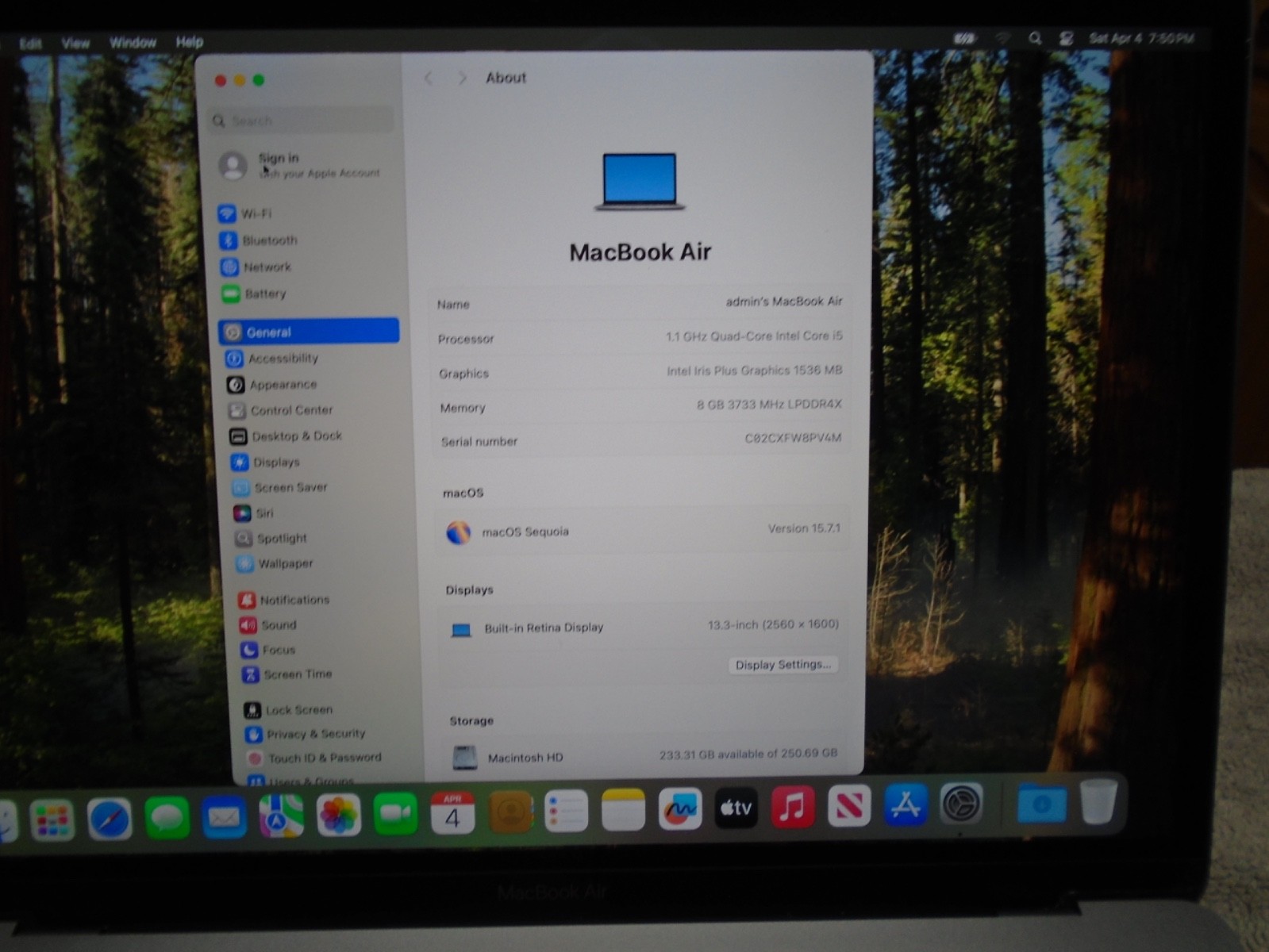This screenshot has height=952, width=1269.
Task: Select Network in the settings sidebar
Action: coord(256,267)
